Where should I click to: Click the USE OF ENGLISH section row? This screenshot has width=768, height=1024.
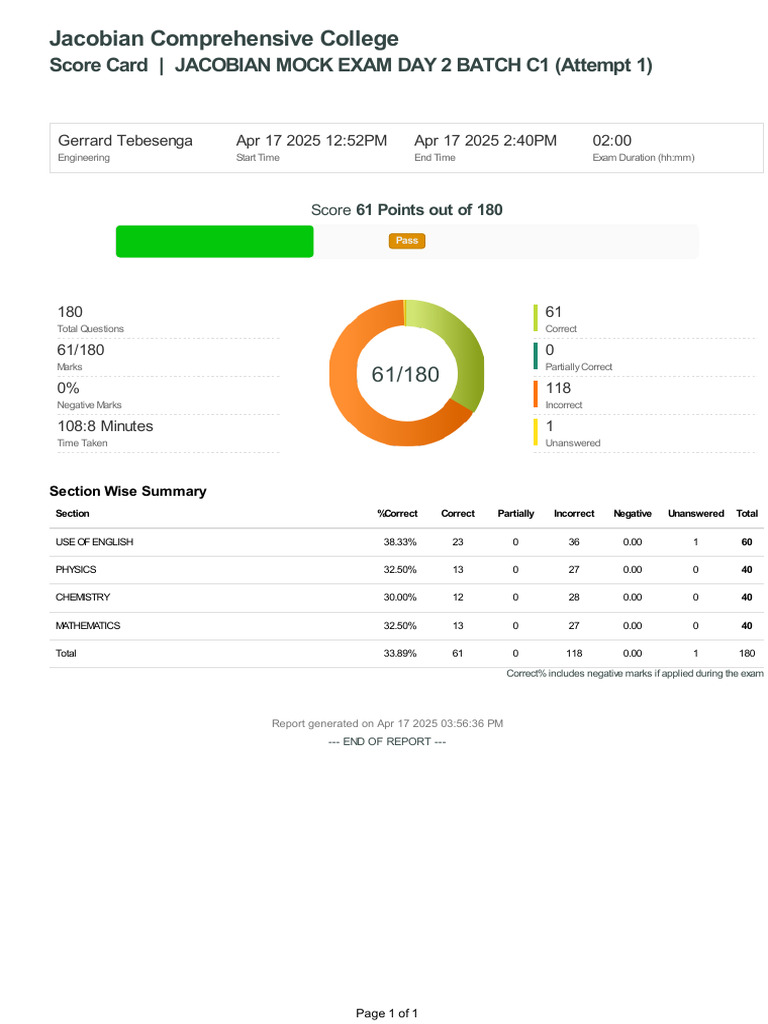pos(406,542)
